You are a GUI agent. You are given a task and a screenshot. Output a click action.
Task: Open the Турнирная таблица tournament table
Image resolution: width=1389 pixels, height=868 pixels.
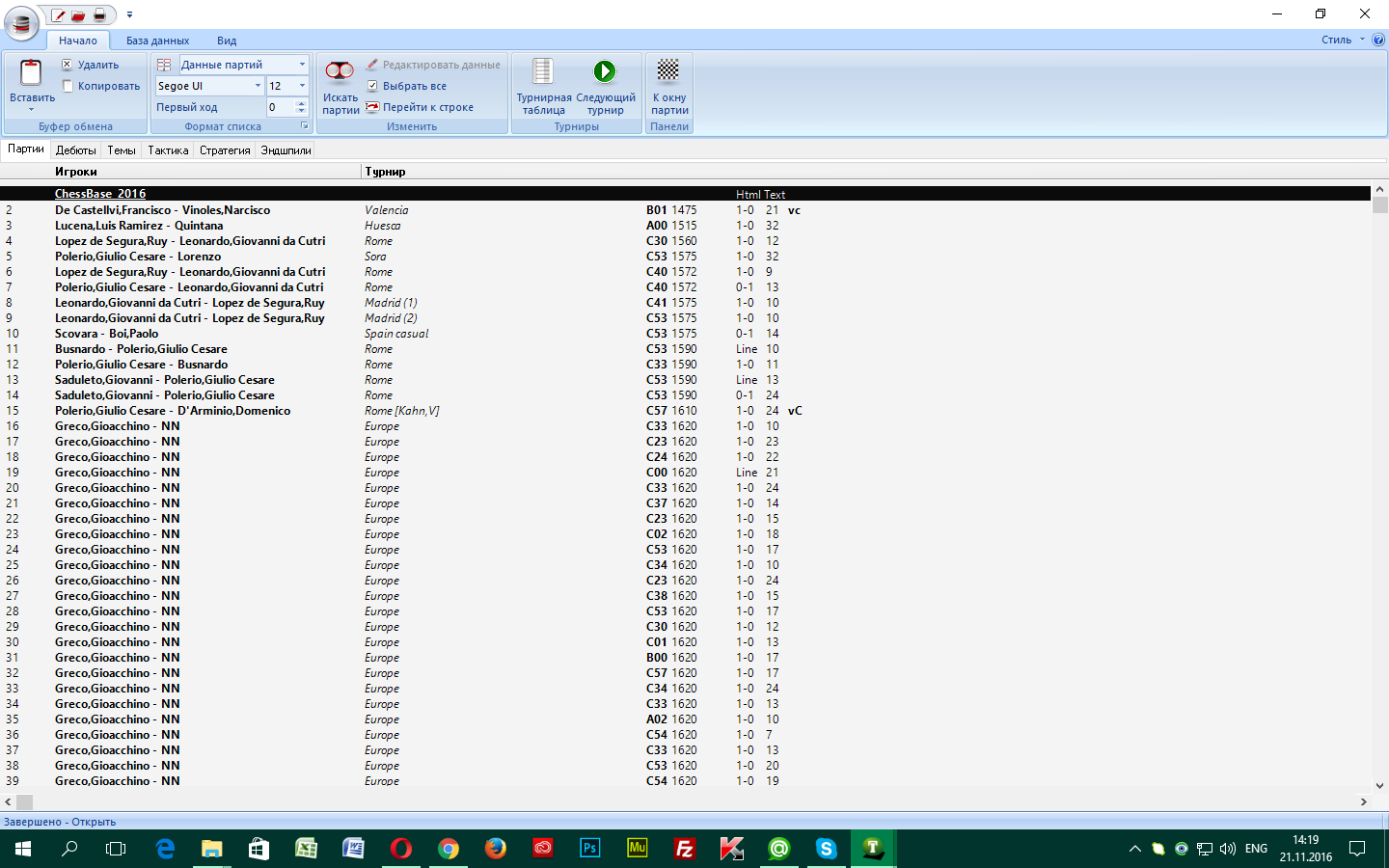pyautogui.click(x=543, y=73)
